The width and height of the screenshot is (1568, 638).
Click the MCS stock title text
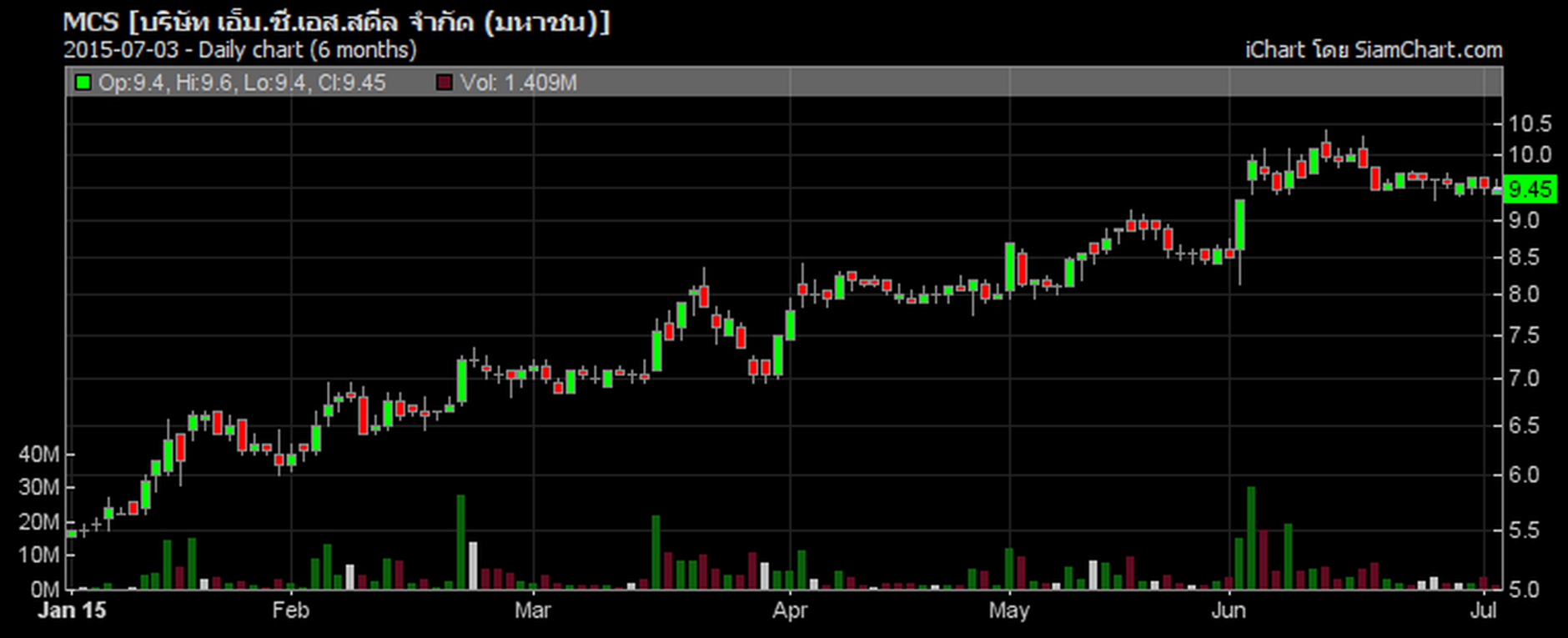[337, 22]
